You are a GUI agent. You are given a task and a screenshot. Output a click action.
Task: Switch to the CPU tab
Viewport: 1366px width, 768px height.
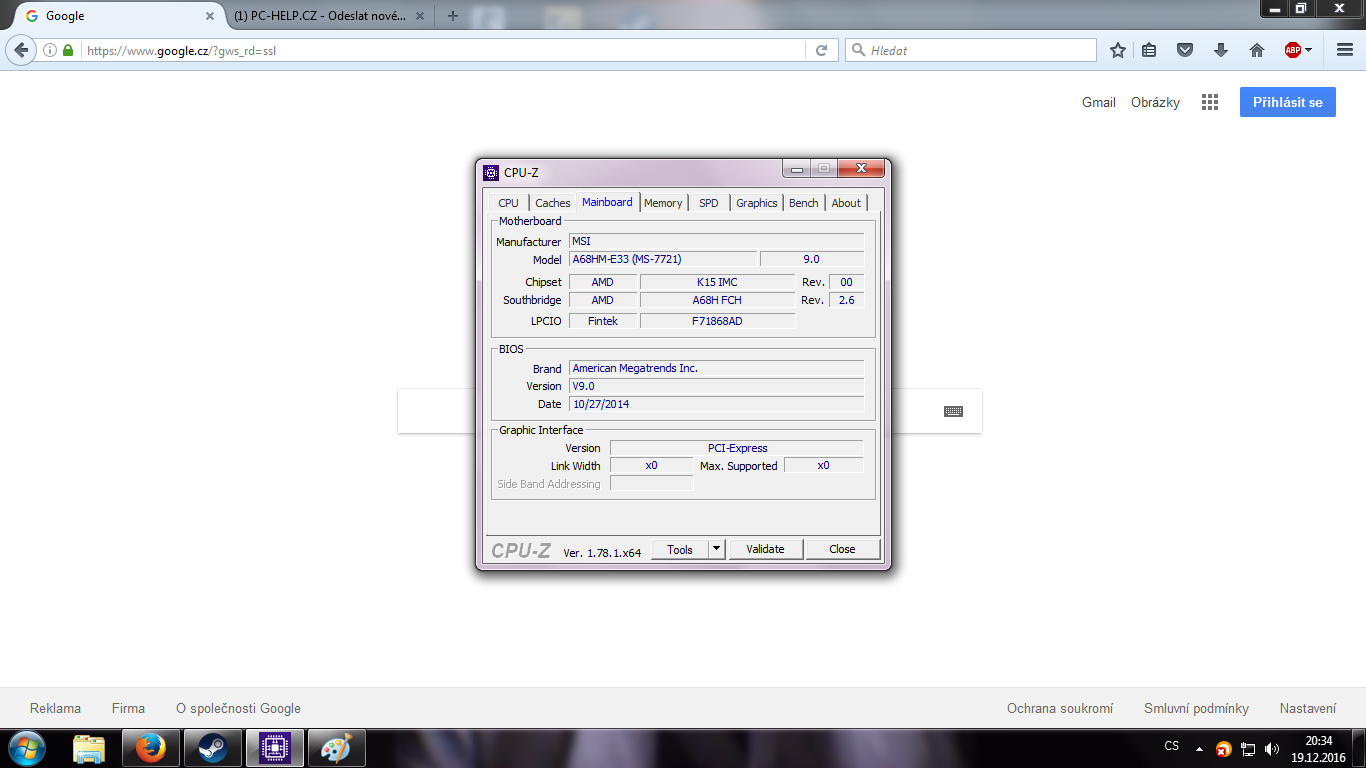(x=508, y=203)
